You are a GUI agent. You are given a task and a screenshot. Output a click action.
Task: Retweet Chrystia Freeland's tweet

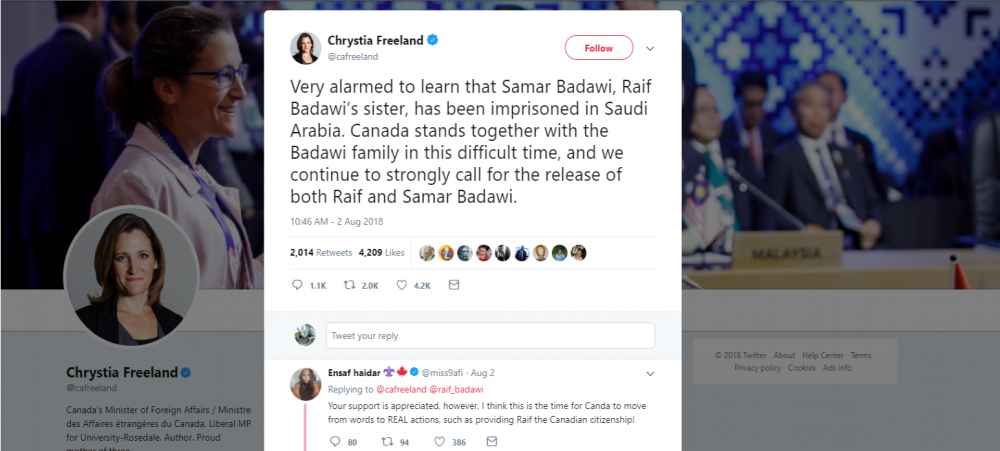(x=350, y=285)
